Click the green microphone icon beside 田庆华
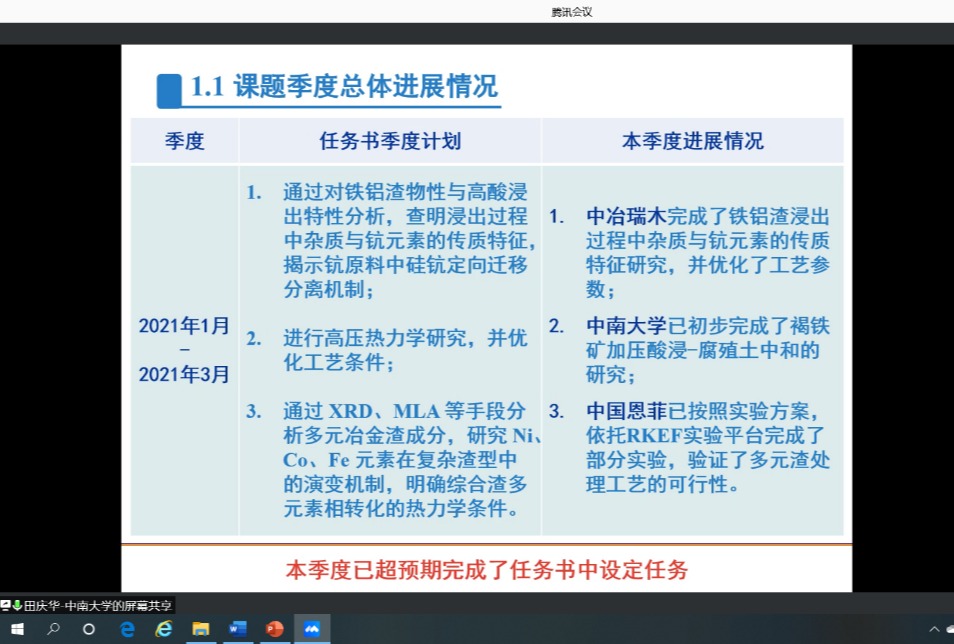Viewport: 954px width, 644px height. (x=17, y=605)
